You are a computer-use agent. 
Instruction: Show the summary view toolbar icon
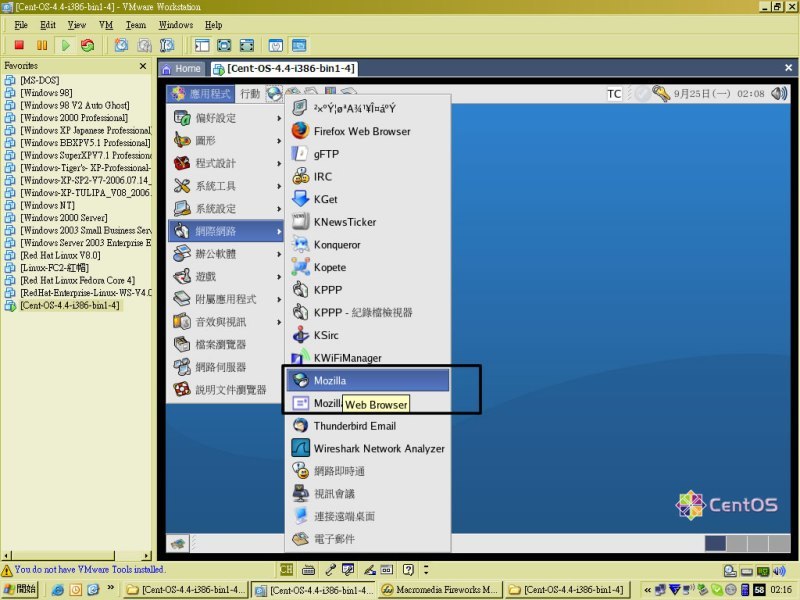coord(276,45)
